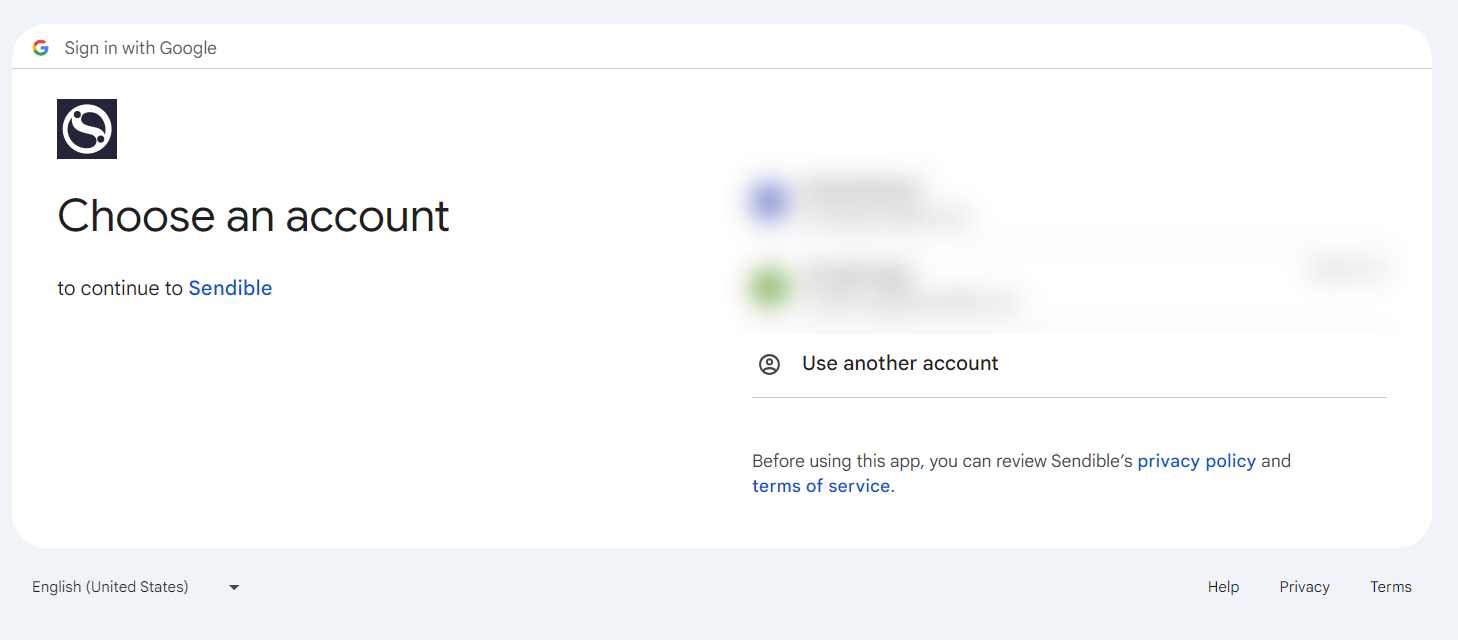The image size is (1458, 640).
Task: Open the English (United States) language selector
Action: pos(110,587)
